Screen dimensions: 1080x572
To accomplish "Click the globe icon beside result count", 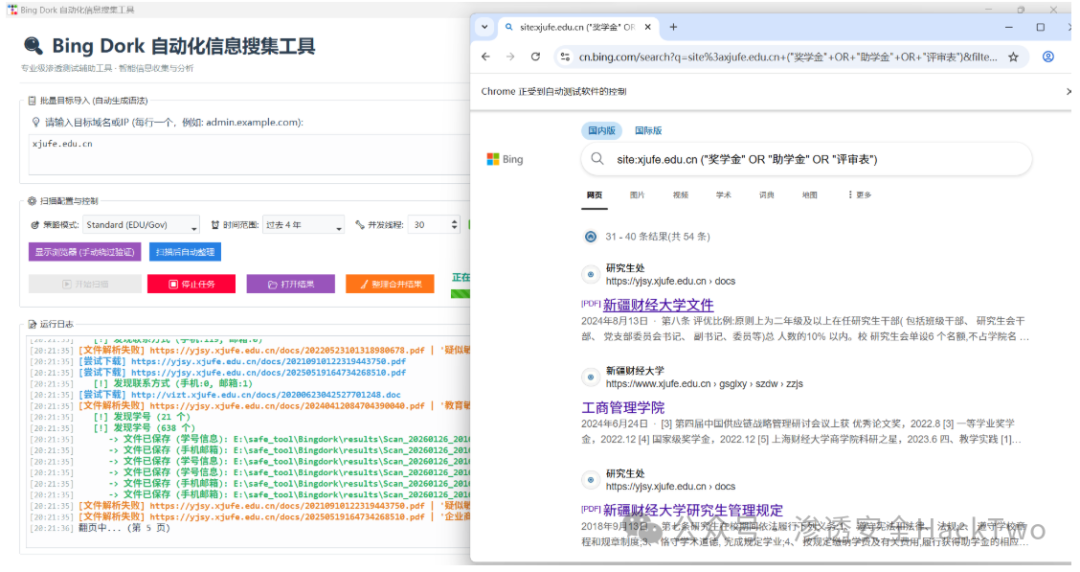I will (590, 236).
